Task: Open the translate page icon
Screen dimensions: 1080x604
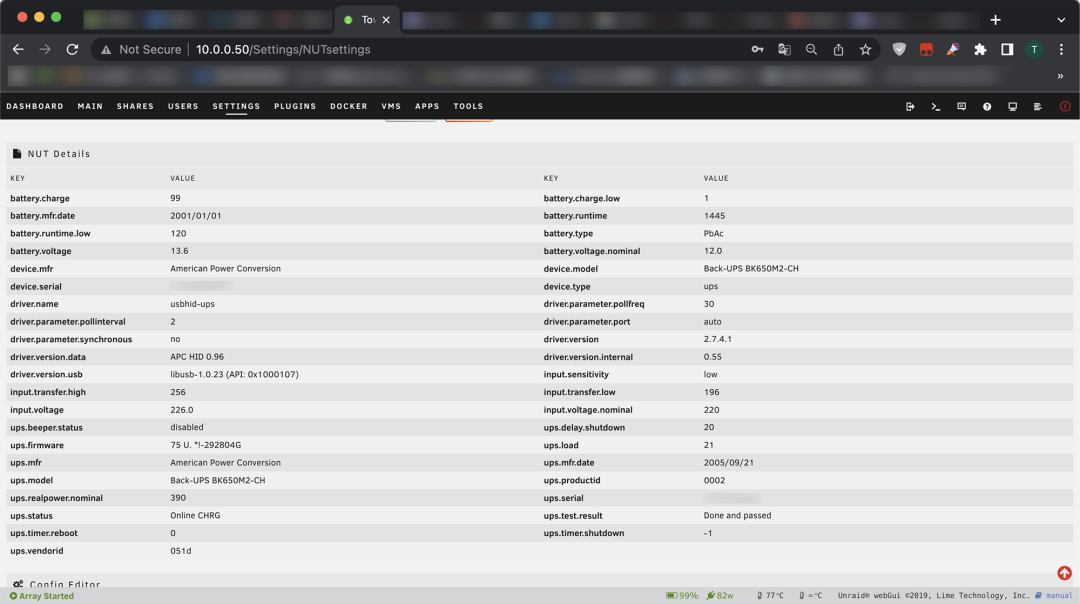Action: click(x=784, y=50)
